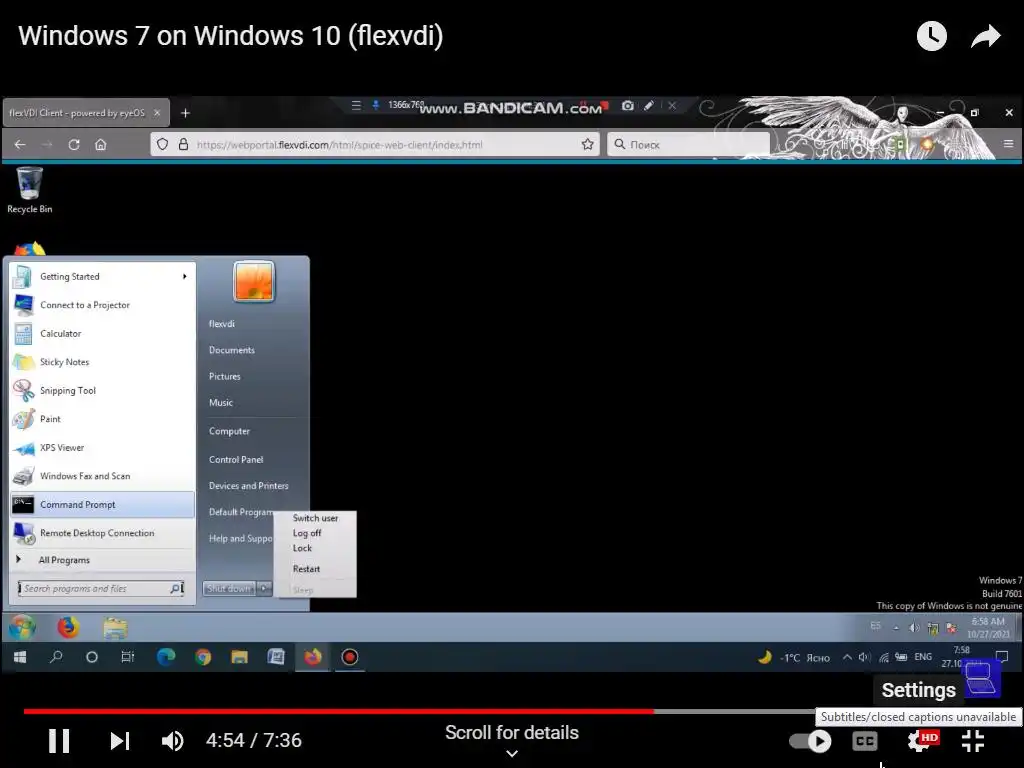Launch Connect to a Projector
The image size is (1024, 768).
(103, 305)
